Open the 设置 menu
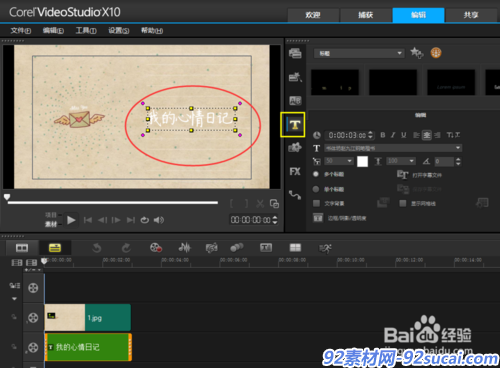The image size is (500, 368). (x=119, y=31)
